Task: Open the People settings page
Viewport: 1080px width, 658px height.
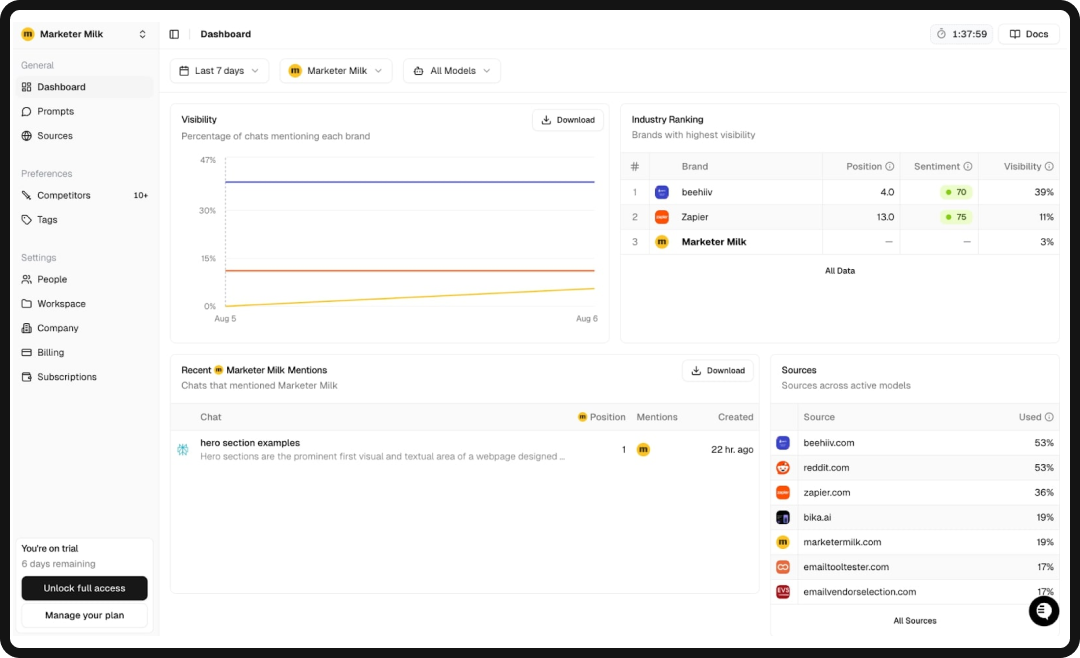Action: coord(52,279)
